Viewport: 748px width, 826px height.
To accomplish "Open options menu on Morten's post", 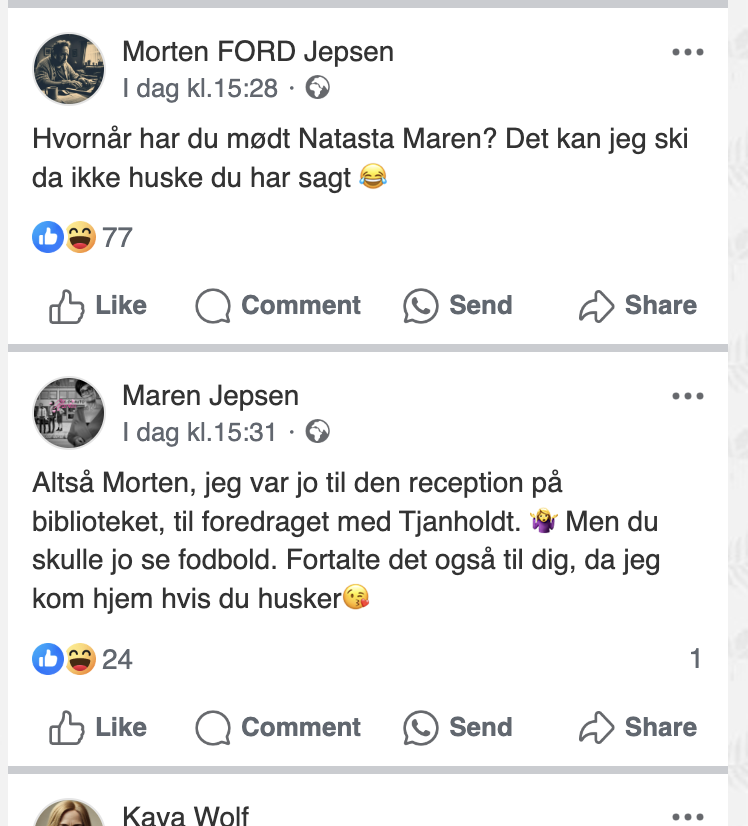I will (x=688, y=53).
